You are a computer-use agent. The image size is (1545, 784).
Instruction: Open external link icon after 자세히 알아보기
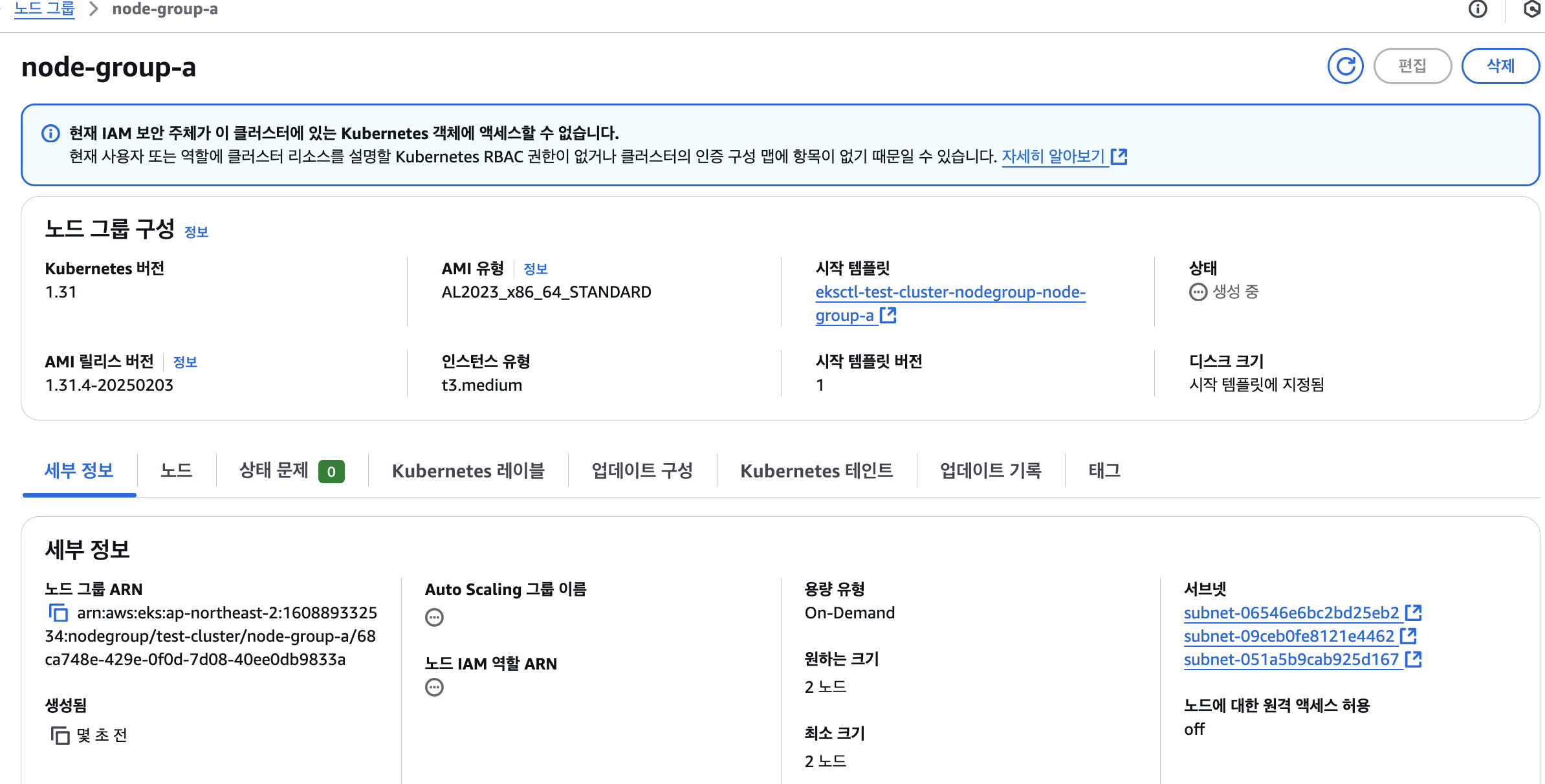tap(1119, 157)
